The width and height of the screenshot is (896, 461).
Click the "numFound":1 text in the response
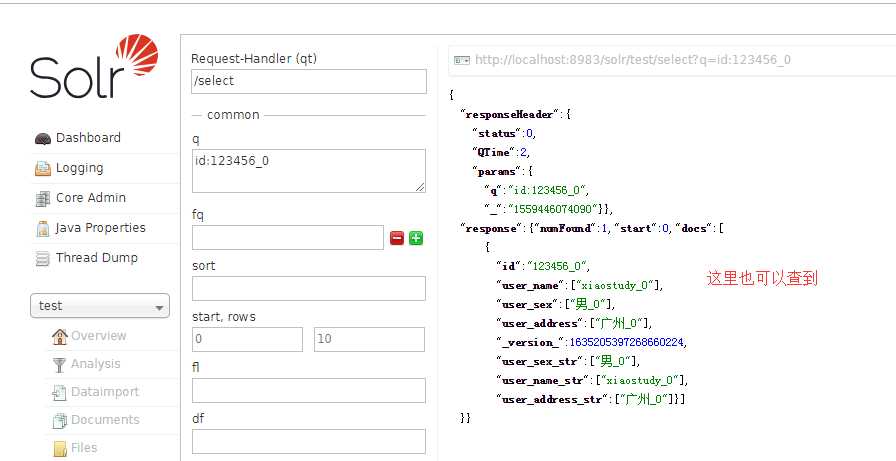click(x=571, y=229)
